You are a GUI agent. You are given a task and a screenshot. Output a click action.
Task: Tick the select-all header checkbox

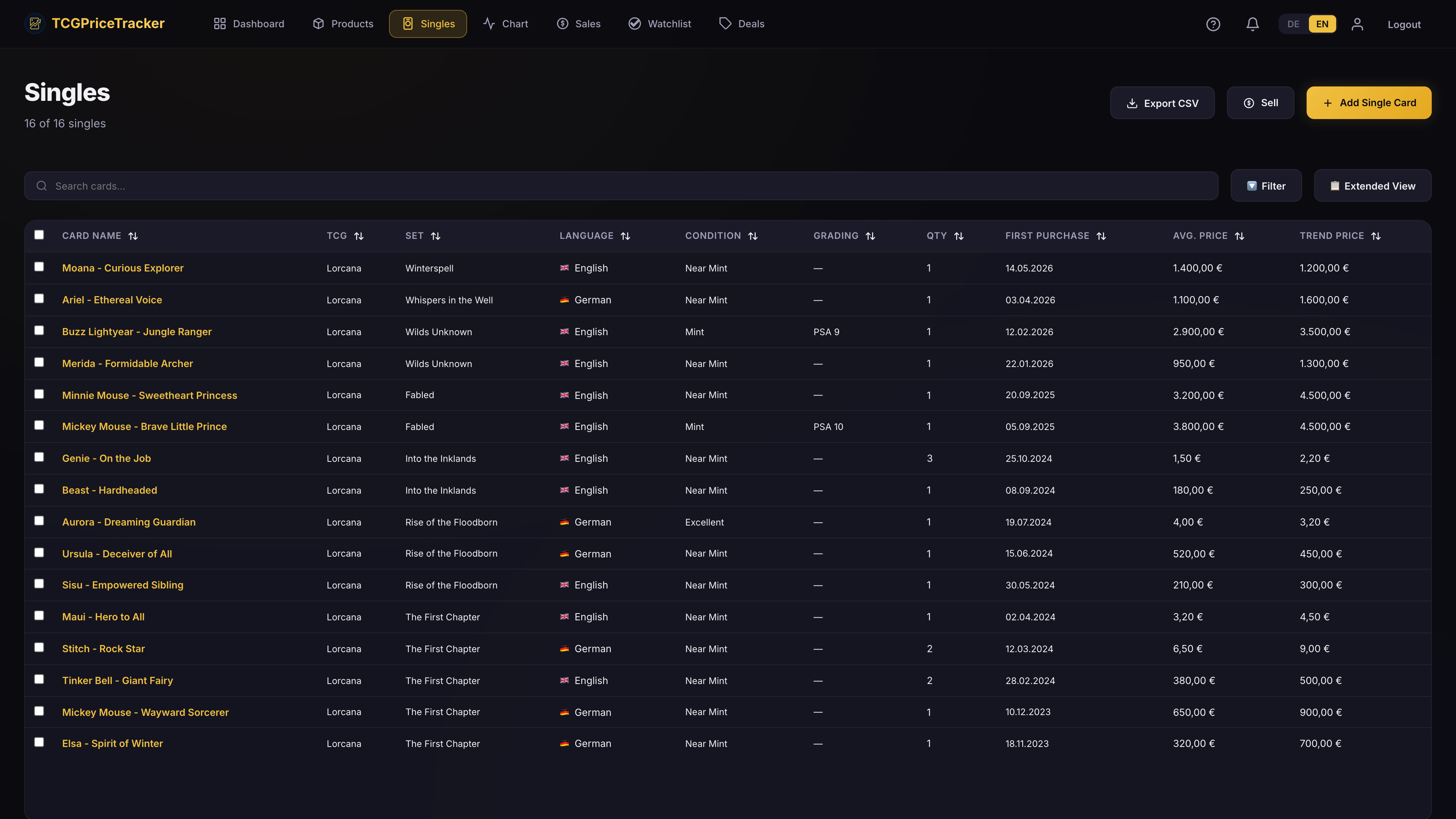(x=39, y=235)
